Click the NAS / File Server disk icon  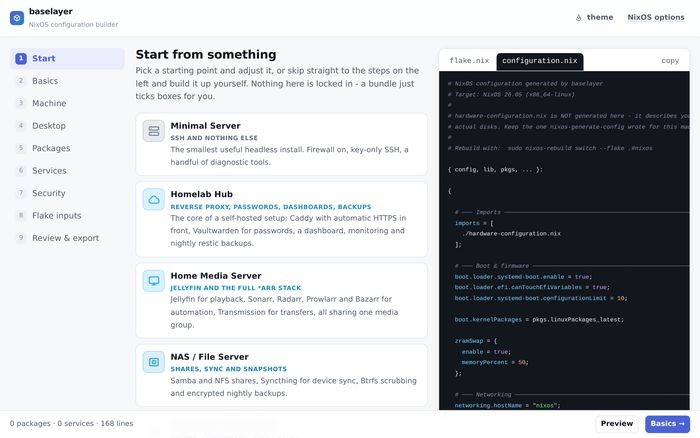point(154,362)
